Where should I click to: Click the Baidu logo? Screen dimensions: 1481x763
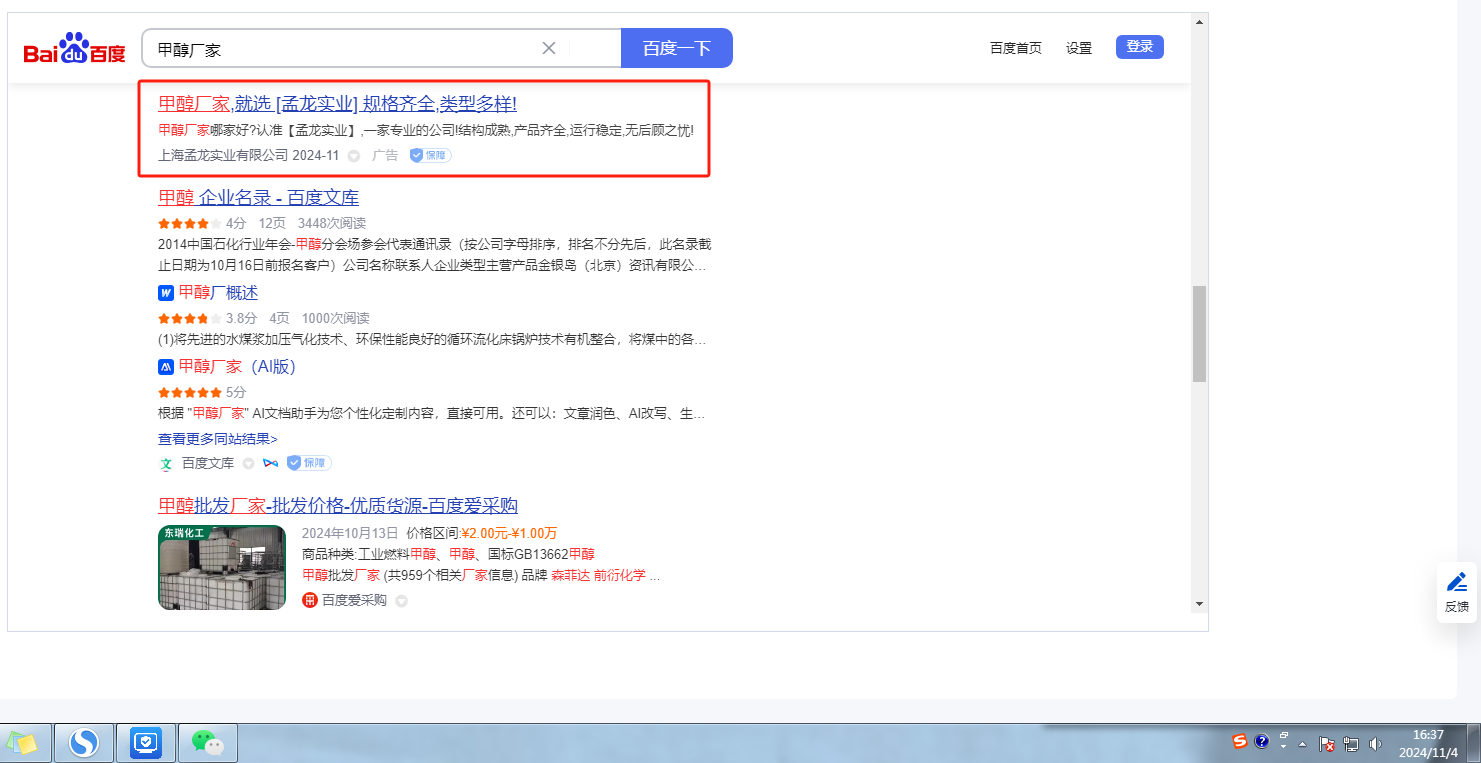(x=75, y=49)
